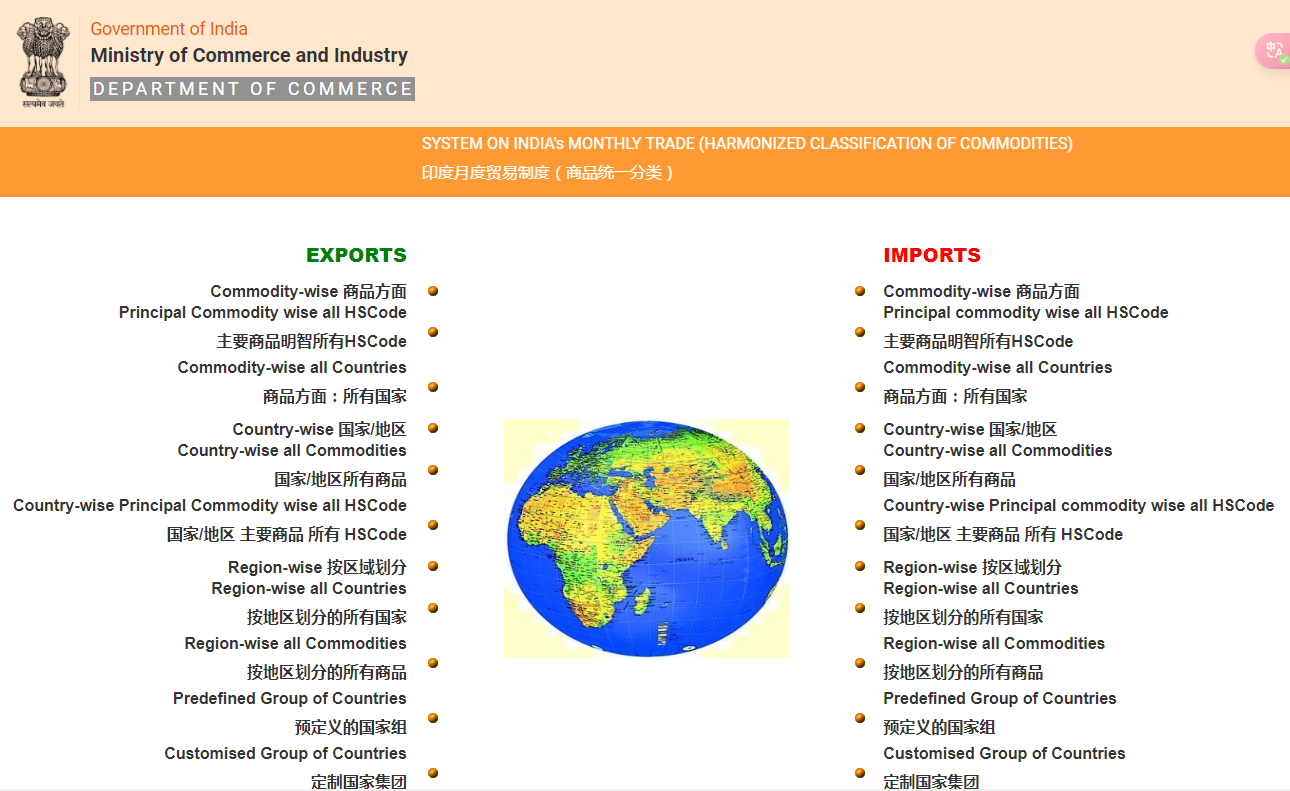Screen dimensions: 1290x791
Task: Select bullet beside Imports Country-wise all Commodities
Action: [860, 470]
